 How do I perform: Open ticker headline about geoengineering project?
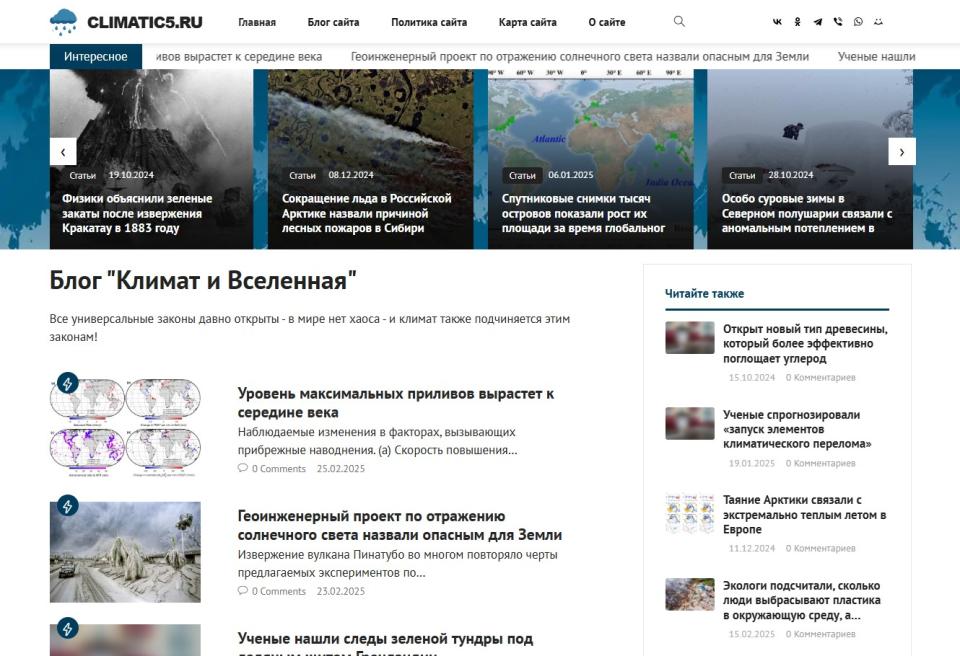[580, 56]
